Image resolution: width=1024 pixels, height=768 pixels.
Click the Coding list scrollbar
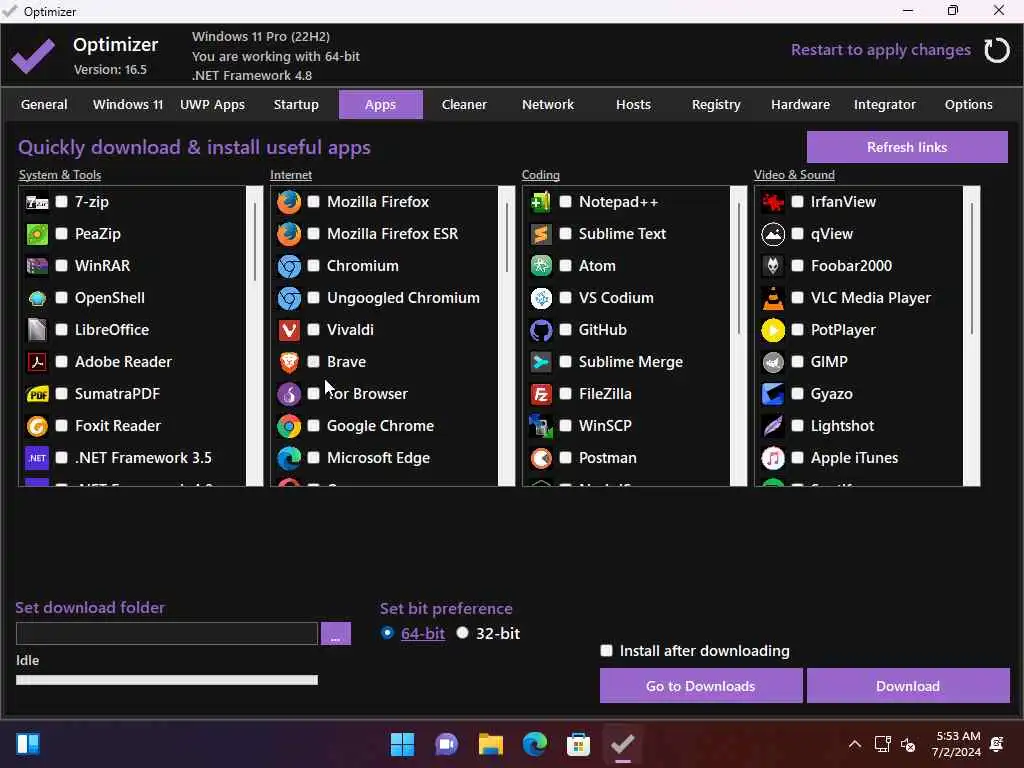tap(739, 336)
